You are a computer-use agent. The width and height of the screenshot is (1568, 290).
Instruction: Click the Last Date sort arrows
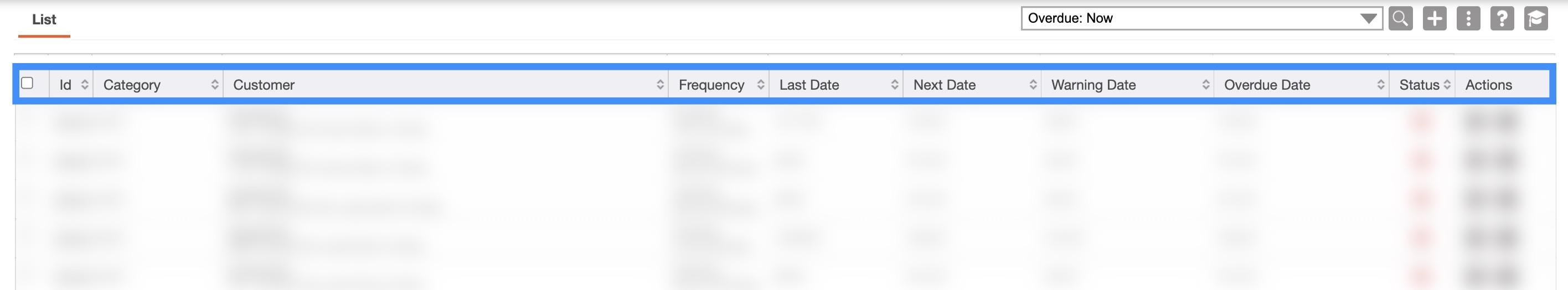[895, 85]
